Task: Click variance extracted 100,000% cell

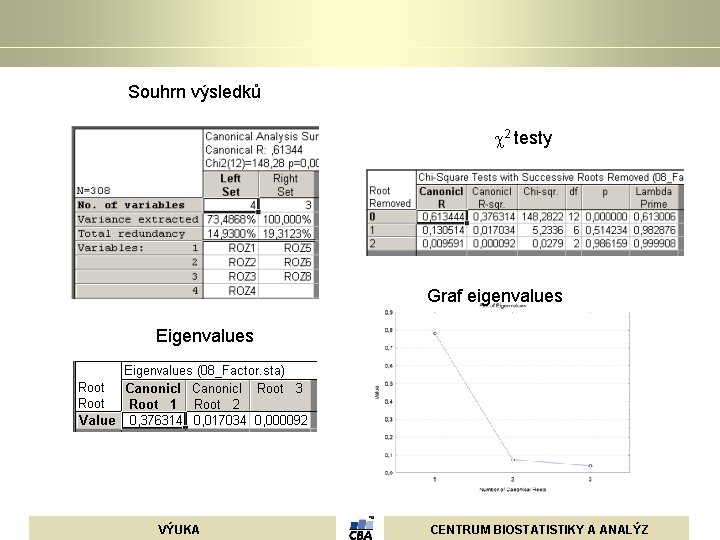Action: 286,219
